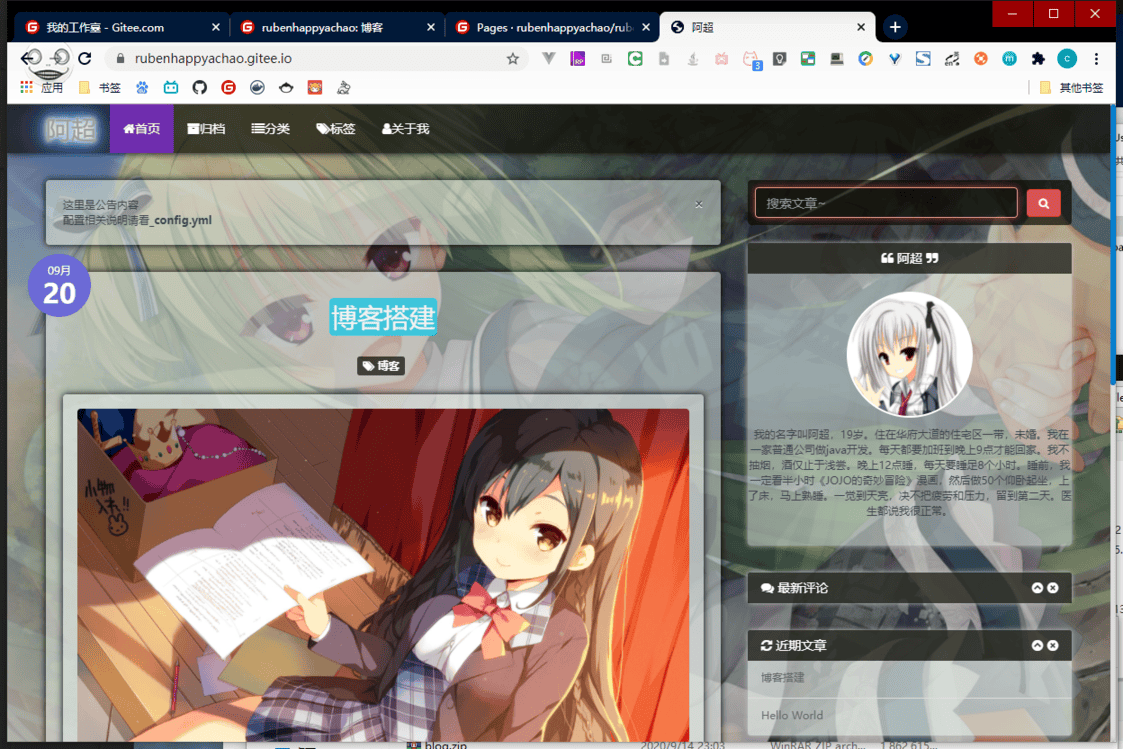This screenshot has height=749, width=1123.
Task: Collapse the 最新评论 panel
Action: pos(1037,588)
